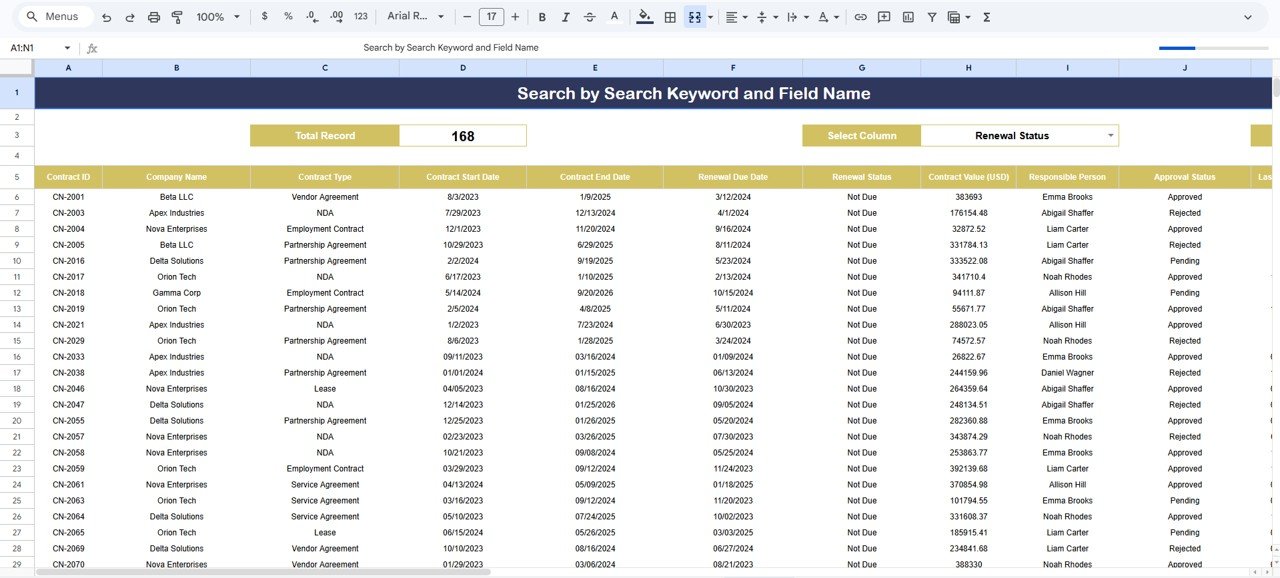Open the Renewal Status column selector
Screen dimensions: 1280x578
(x=1018, y=135)
